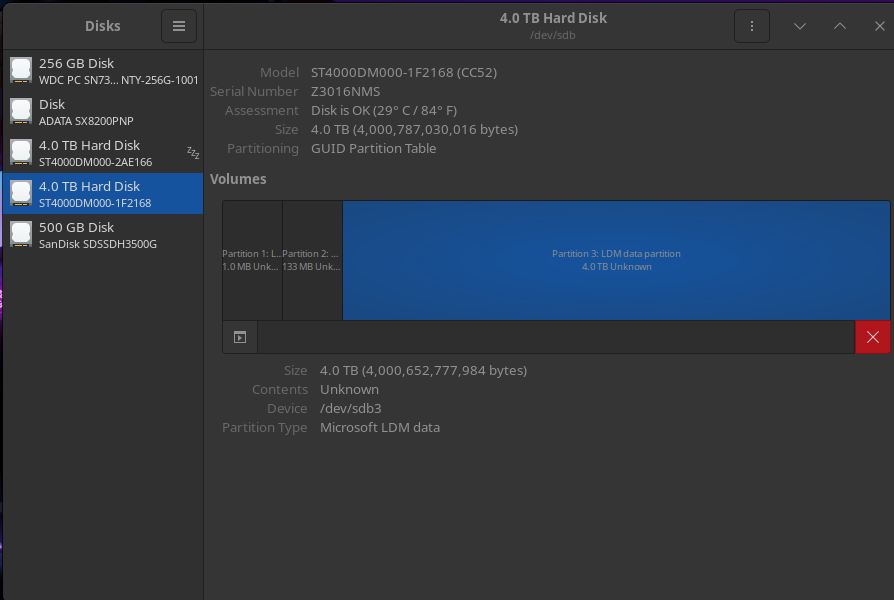Open the drive options three-dot menu
The width and height of the screenshot is (894, 600).
point(751,26)
